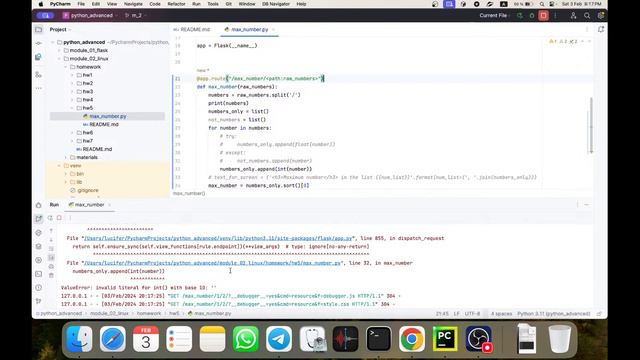Expand the materials folder
The width and height of the screenshot is (640, 360).
66,158
